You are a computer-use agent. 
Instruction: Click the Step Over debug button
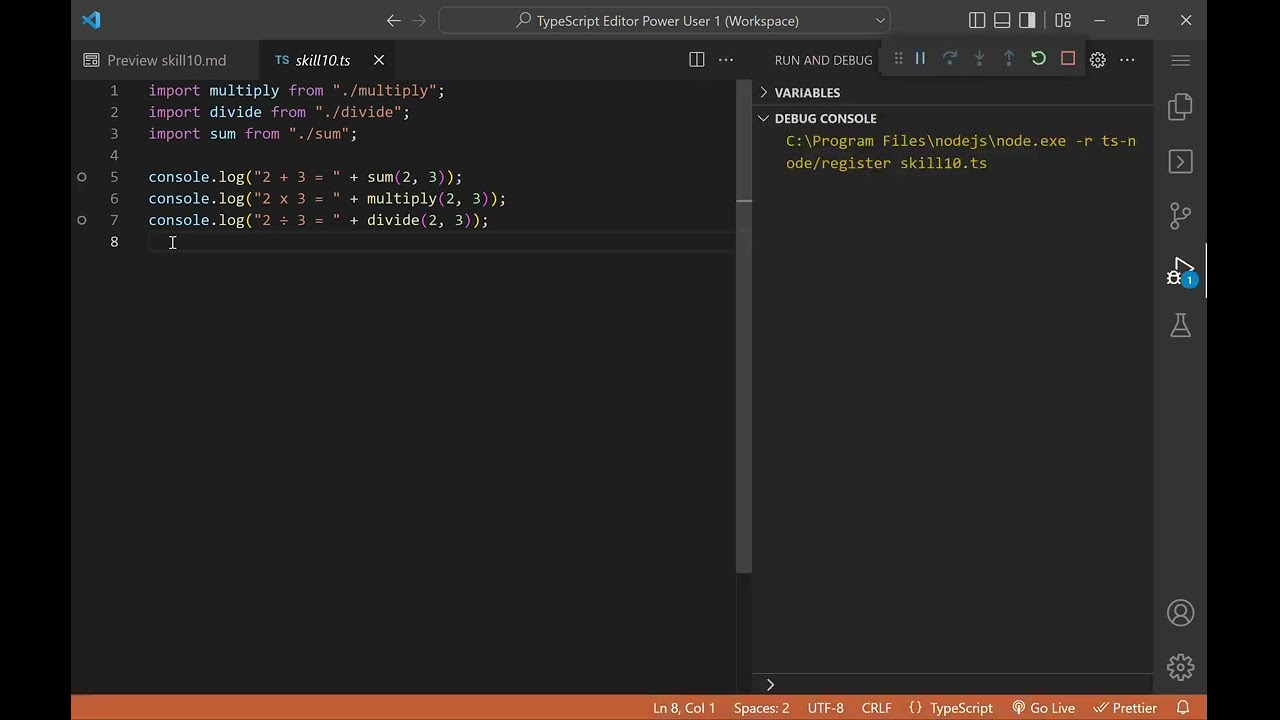[x=950, y=59]
